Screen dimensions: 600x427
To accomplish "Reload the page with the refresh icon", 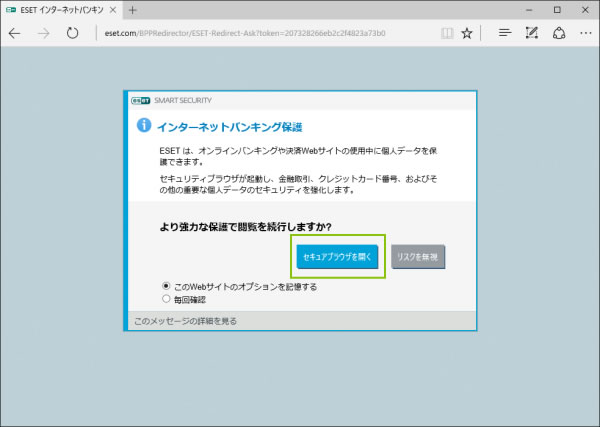I will point(72,33).
